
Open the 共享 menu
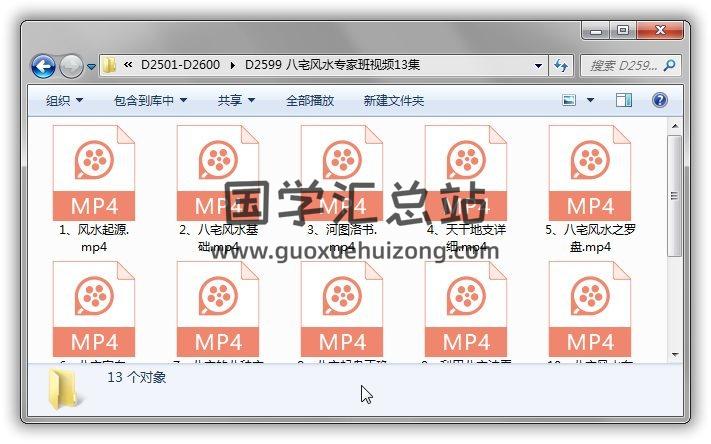(236, 100)
